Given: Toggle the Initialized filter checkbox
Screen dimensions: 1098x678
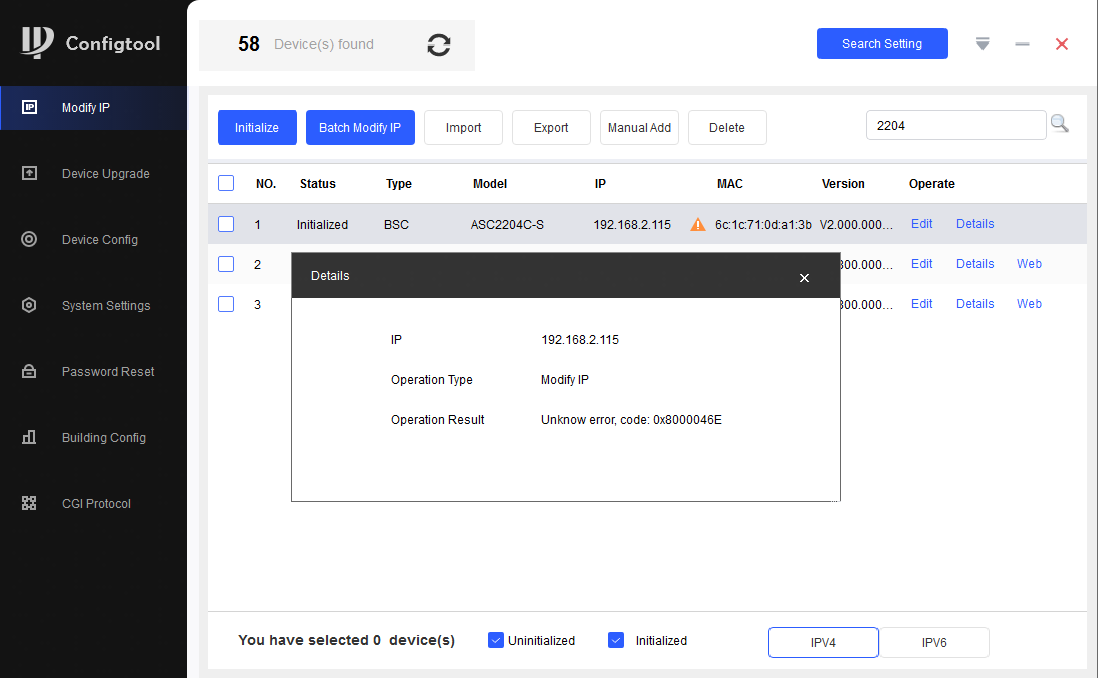Looking at the screenshot, I should [616, 640].
